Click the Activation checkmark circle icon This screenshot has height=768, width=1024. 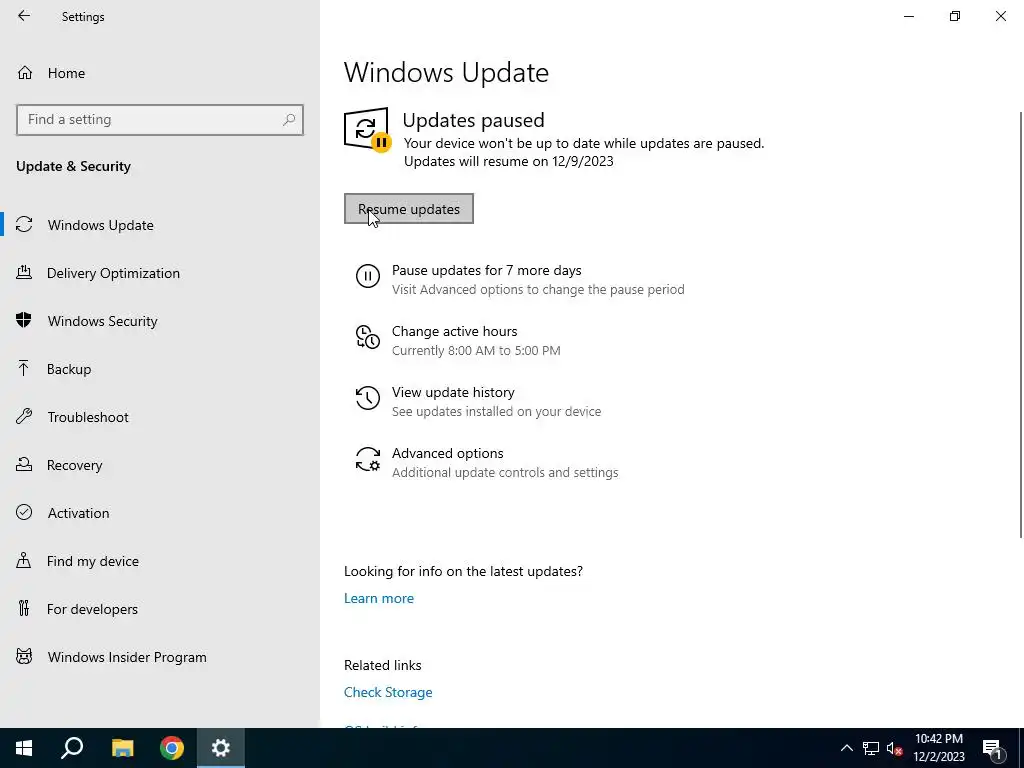pos(24,513)
